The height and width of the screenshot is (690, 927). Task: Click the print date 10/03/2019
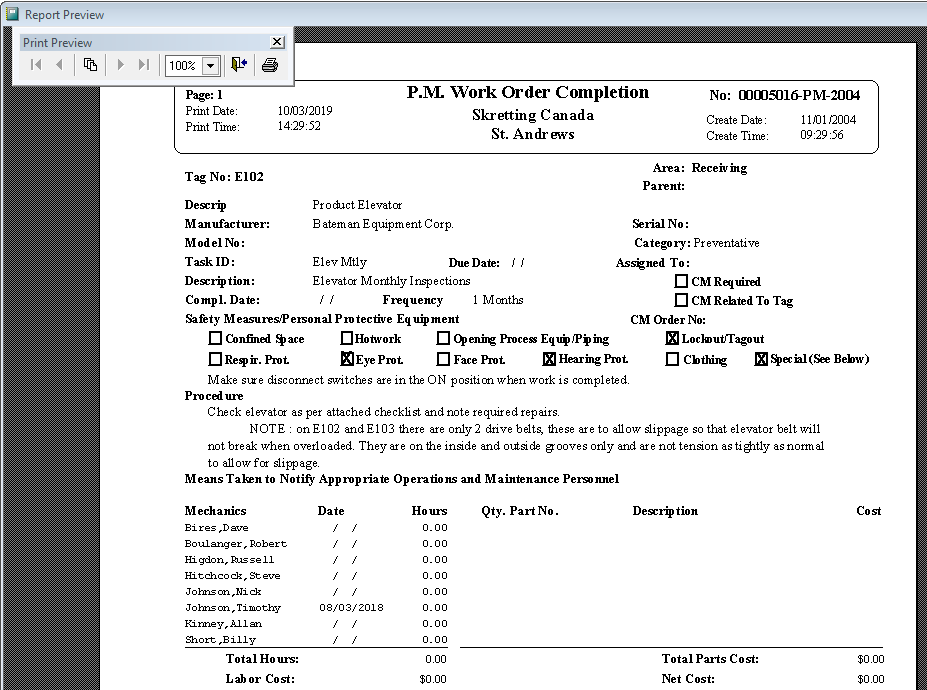tap(305, 111)
